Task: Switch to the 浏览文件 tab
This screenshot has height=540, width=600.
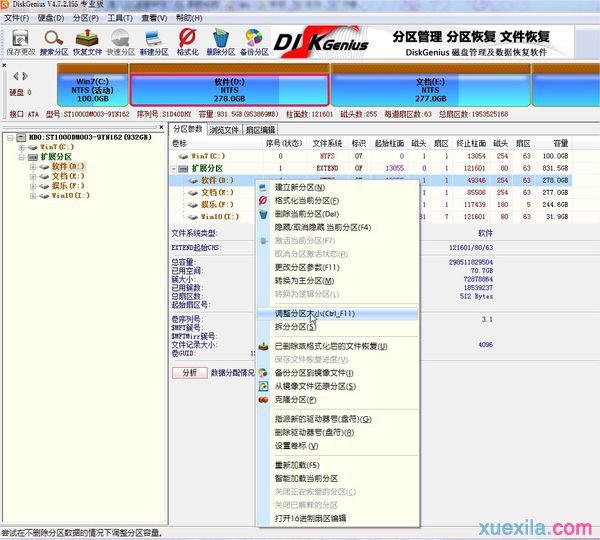Action: pos(224,130)
